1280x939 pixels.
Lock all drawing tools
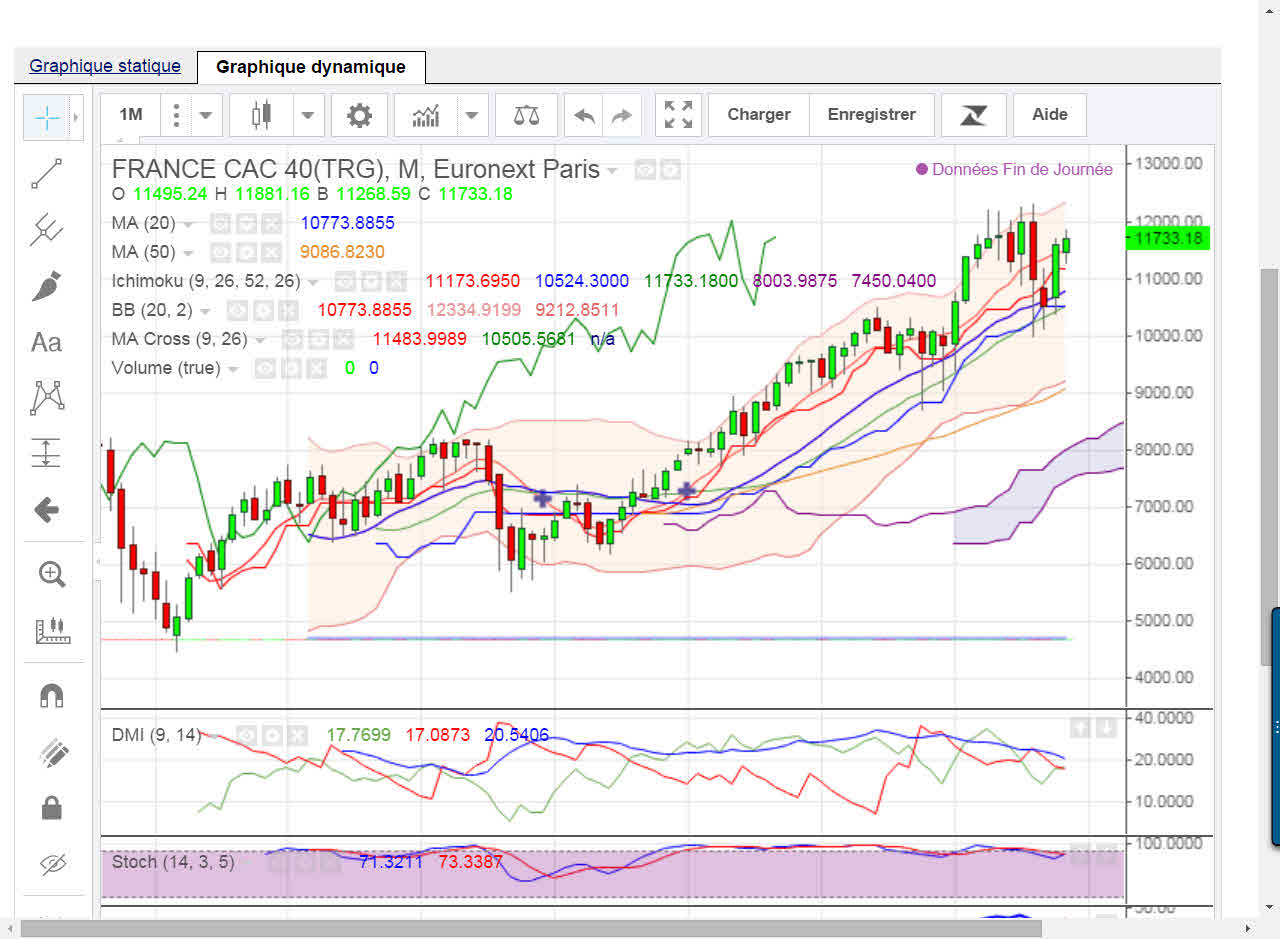[51, 807]
